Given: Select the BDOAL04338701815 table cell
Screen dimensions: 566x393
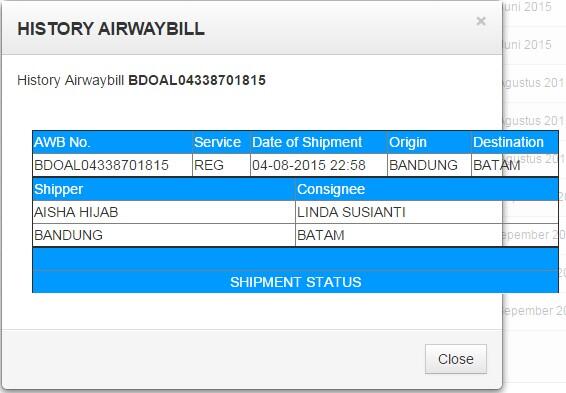Looking at the screenshot, I should [113, 165].
